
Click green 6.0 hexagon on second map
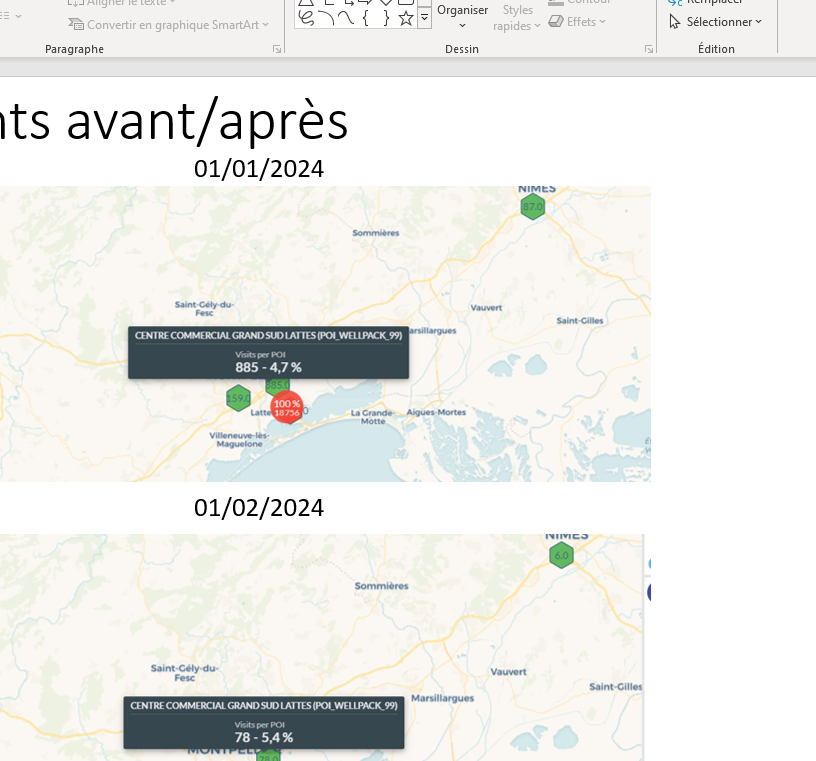click(561, 555)
